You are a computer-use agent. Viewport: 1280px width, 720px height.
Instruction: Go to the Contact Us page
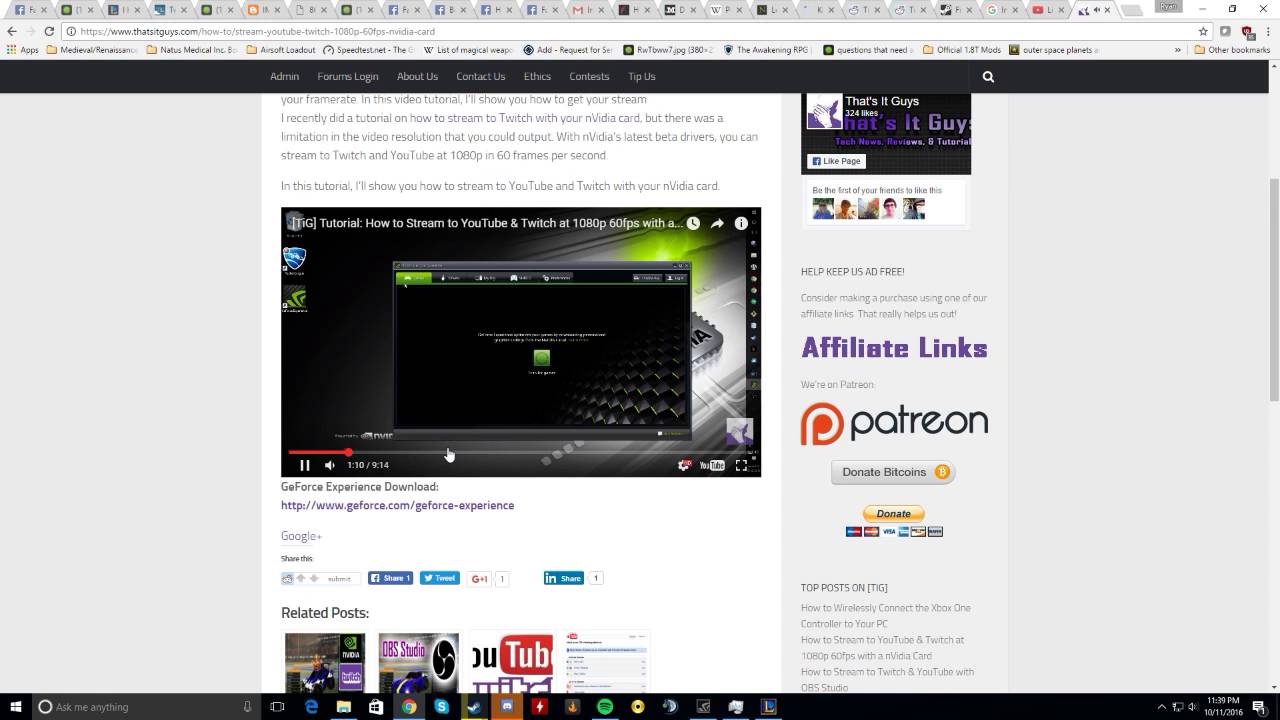point(481,76)
